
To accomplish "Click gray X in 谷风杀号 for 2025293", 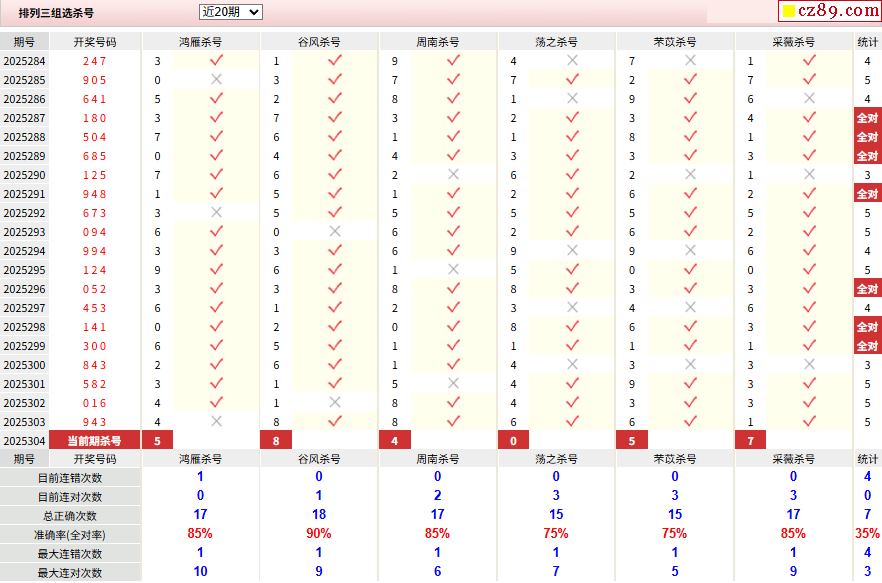I will 335,232.
